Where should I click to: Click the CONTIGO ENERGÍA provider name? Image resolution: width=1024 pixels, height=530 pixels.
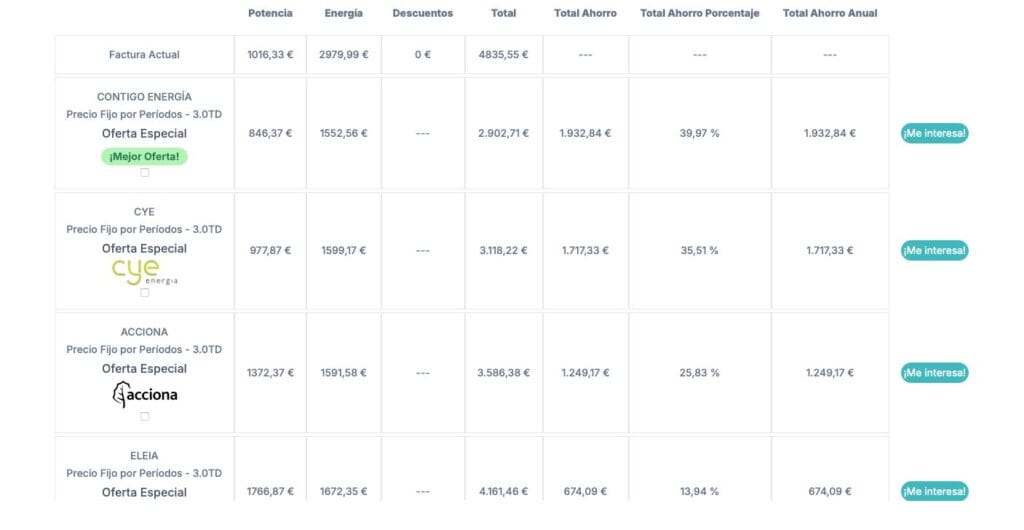(x=144, y=97)
